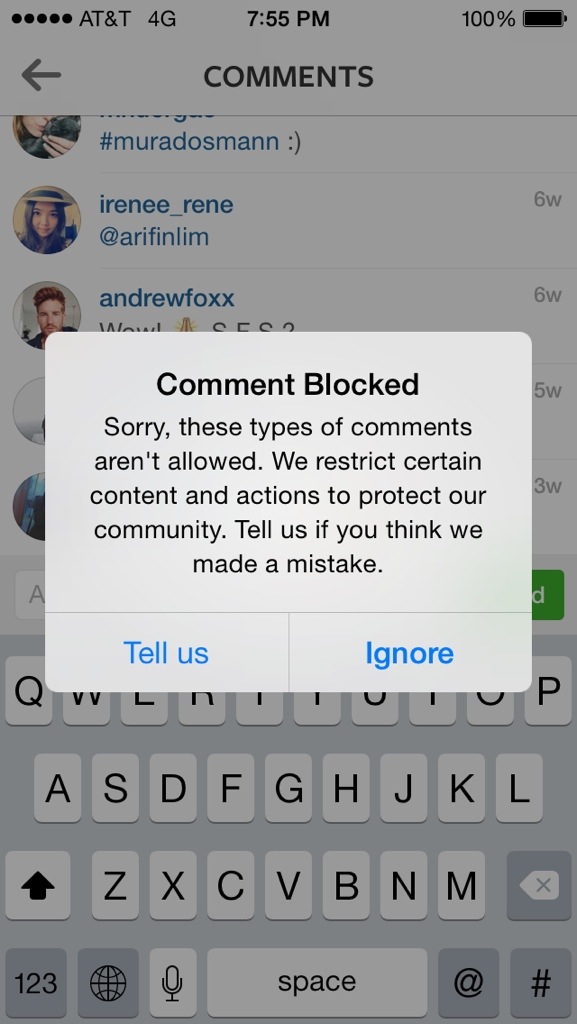
Task: Tap the battery icon in status bar
Action: (545, 20)
